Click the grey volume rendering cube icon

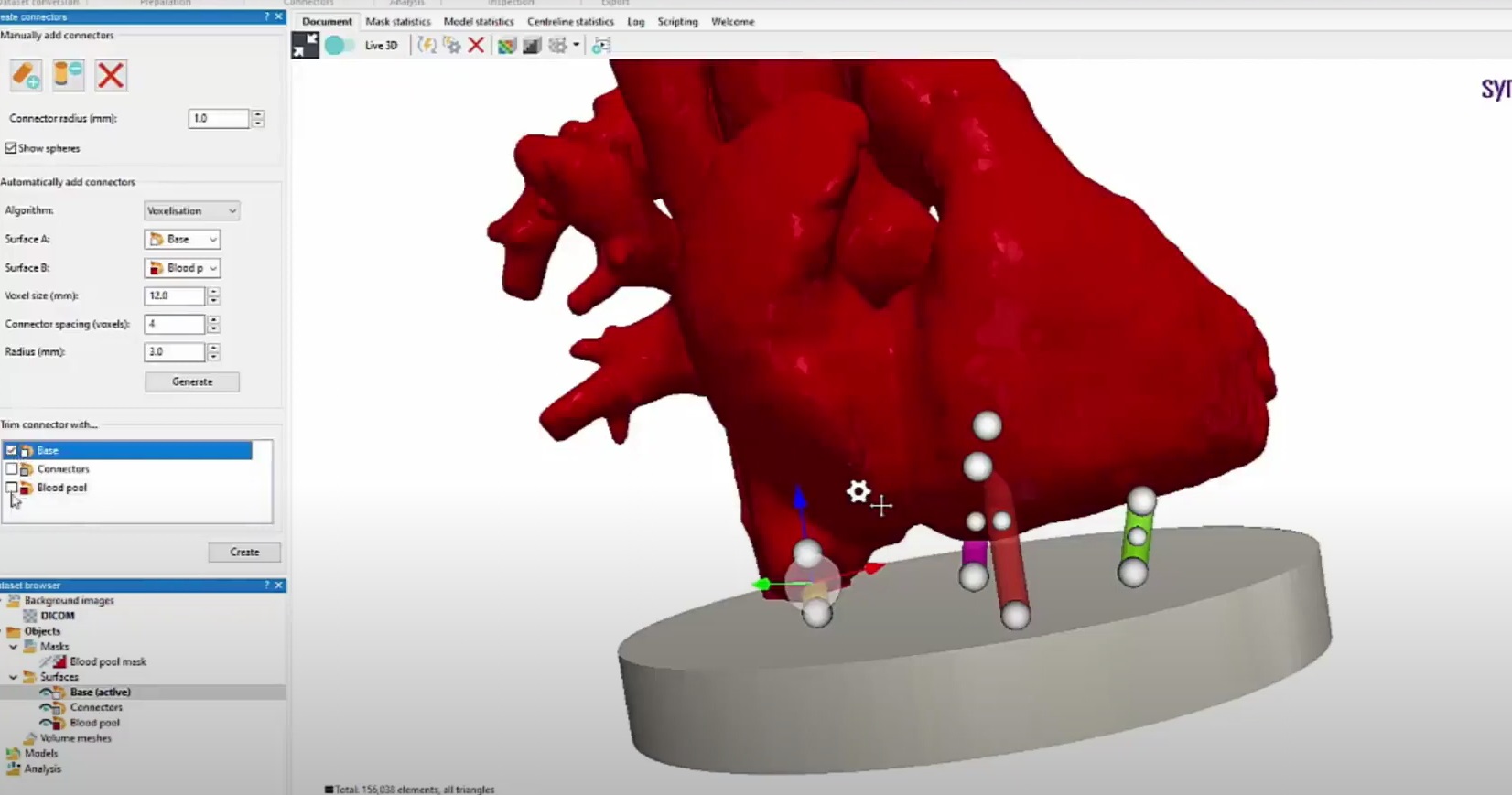click(x=532, y=45)
